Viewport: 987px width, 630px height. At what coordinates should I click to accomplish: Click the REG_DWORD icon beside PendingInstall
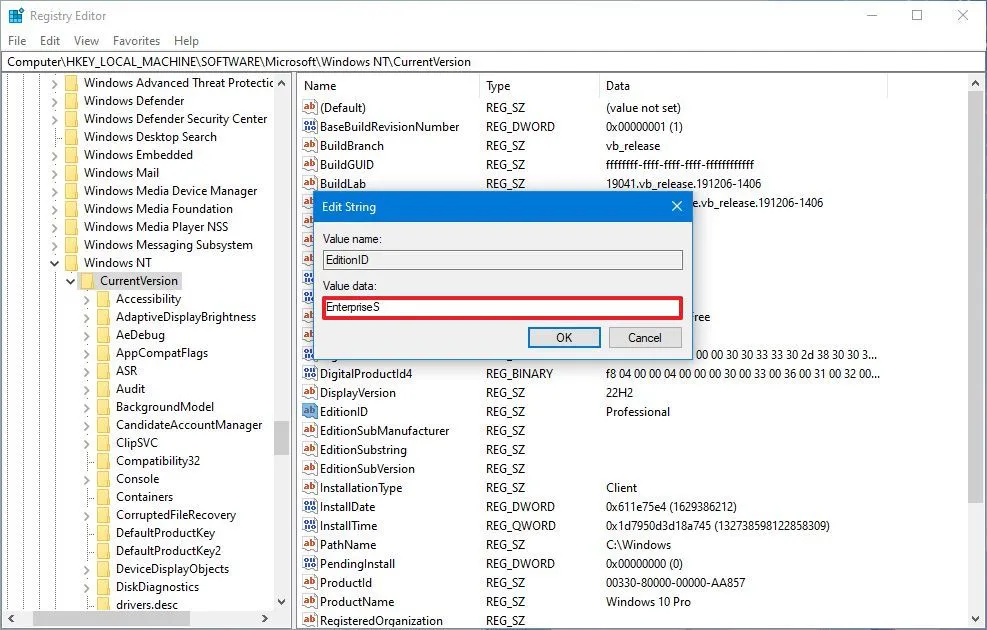(309, 563)
